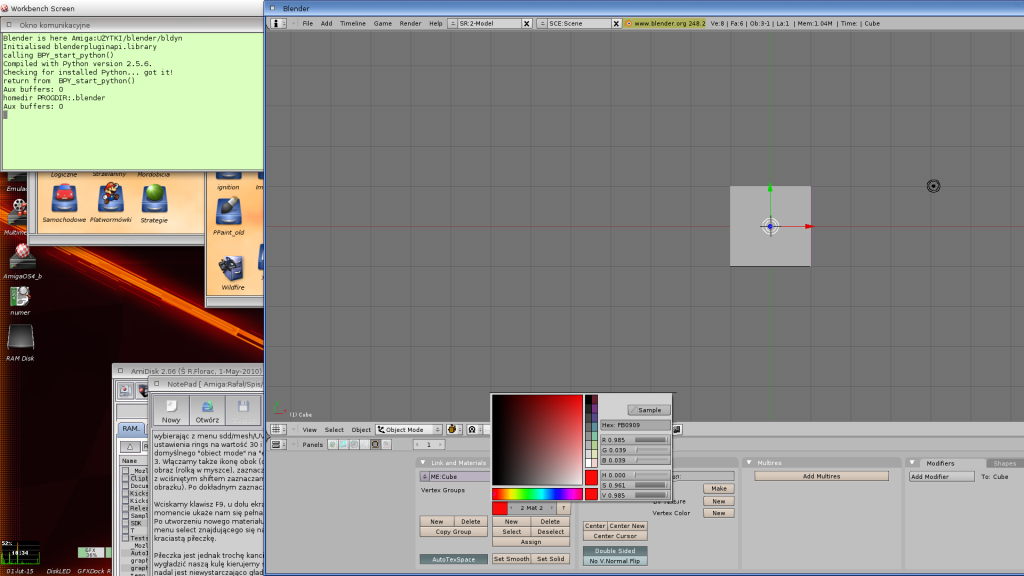
Task: Open the RAM Disk icon
Action: click(20, 338)
